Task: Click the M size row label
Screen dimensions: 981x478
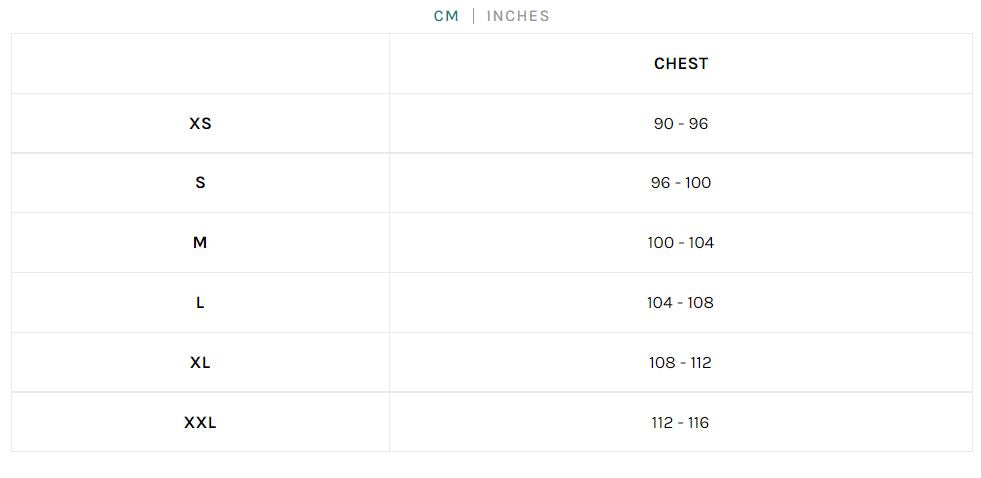Action: point(200,243)
